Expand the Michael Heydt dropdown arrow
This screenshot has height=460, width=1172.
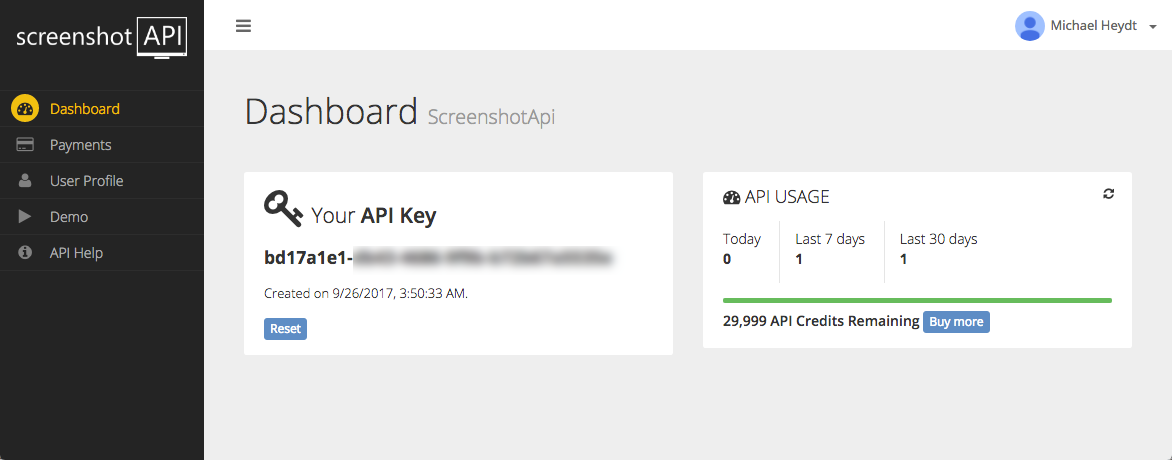tap(1153, 27)
